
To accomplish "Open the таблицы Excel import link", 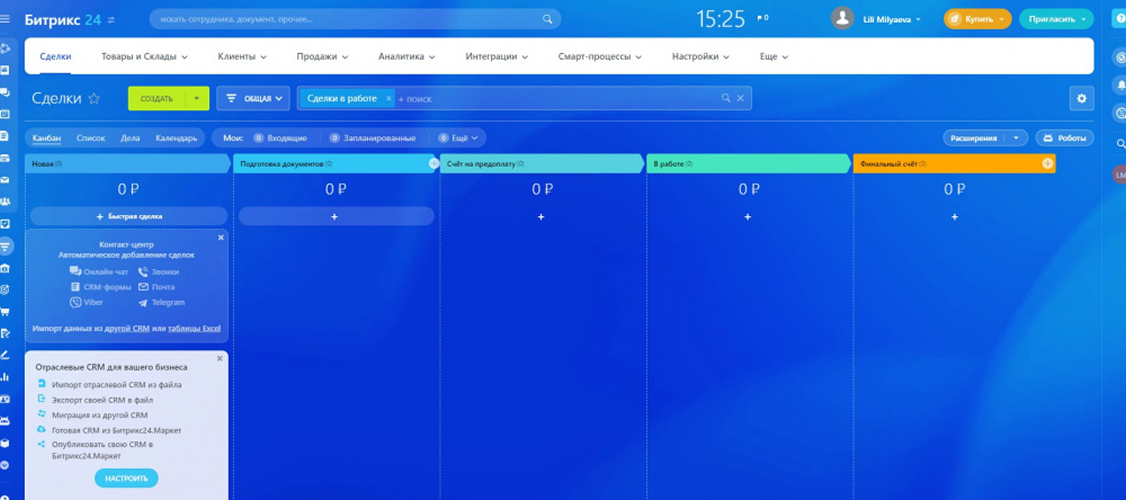I will (194, 328).
